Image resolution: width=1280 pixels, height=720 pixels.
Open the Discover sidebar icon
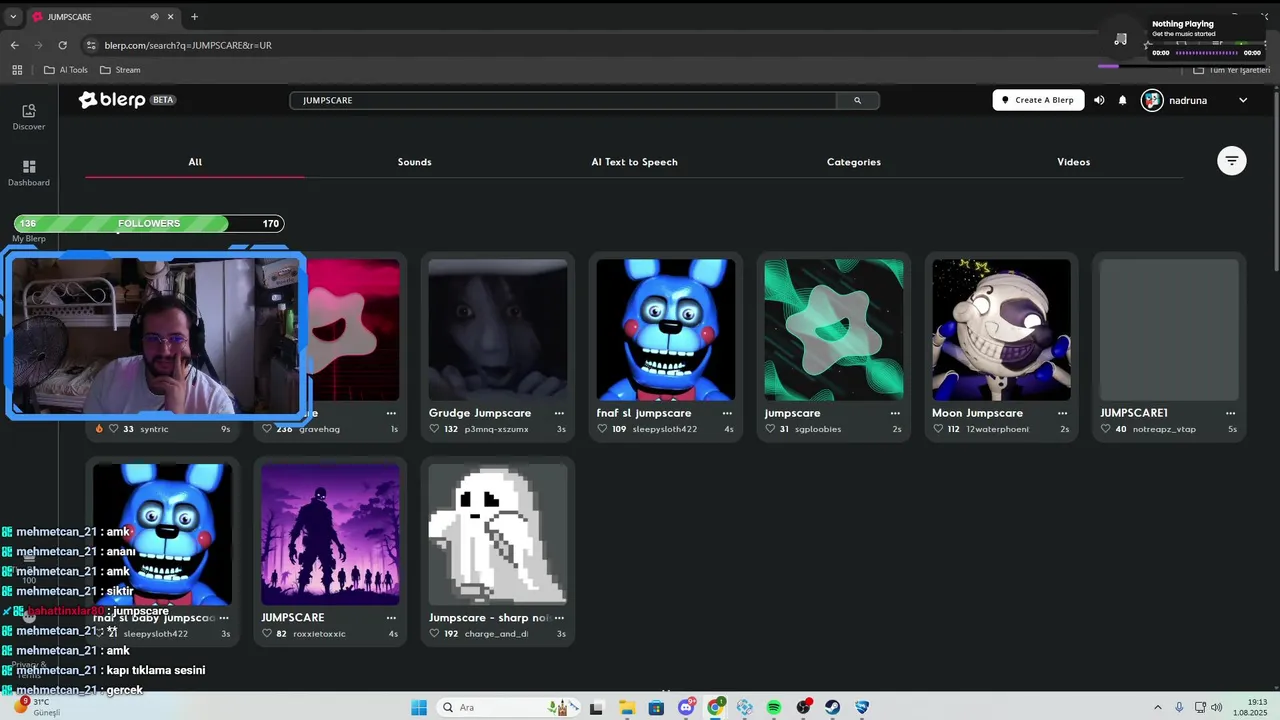(x=29, y=116)
